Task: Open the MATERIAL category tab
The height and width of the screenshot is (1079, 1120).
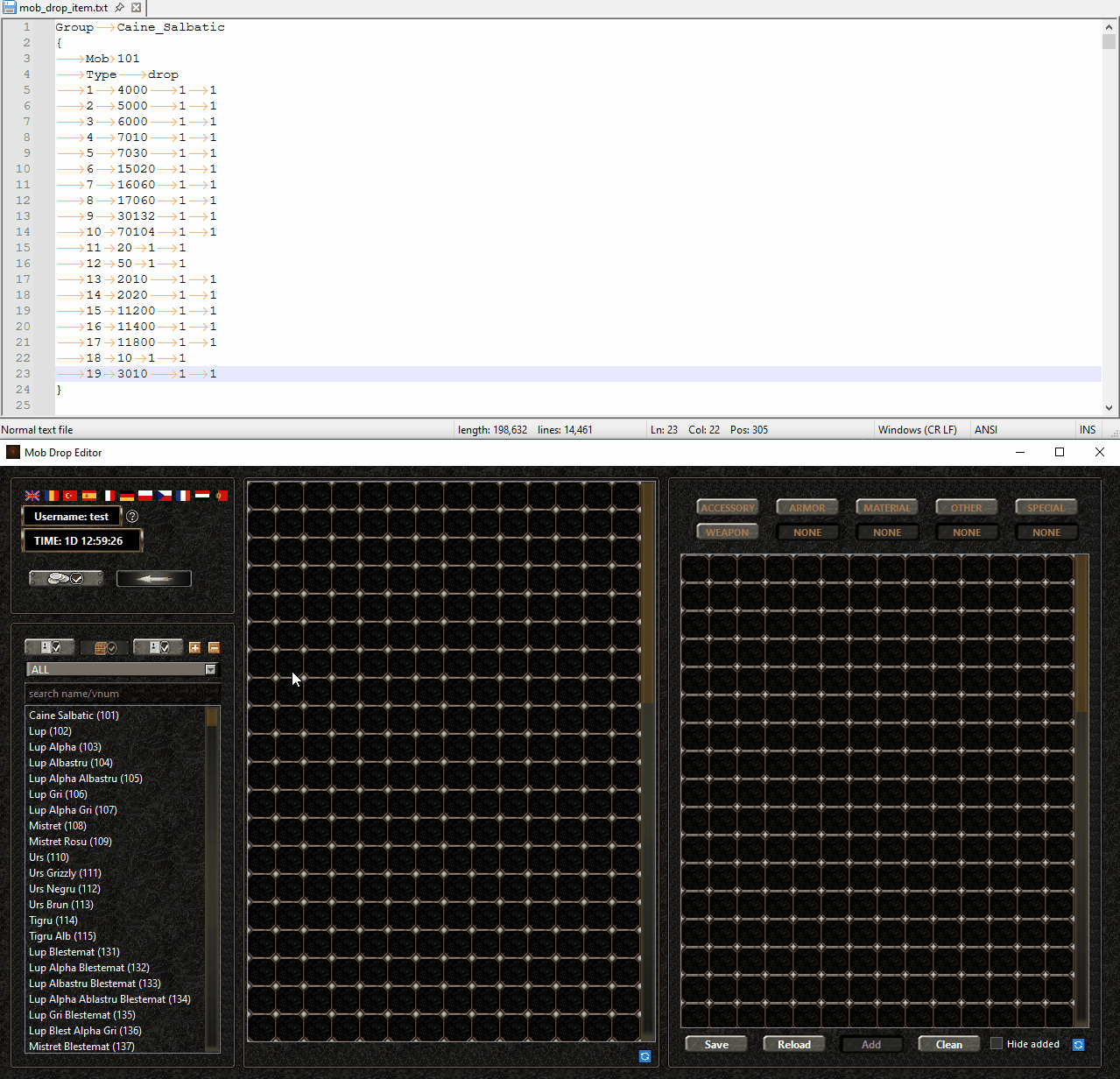Action: pyautogui.click(x=887, y=507)
